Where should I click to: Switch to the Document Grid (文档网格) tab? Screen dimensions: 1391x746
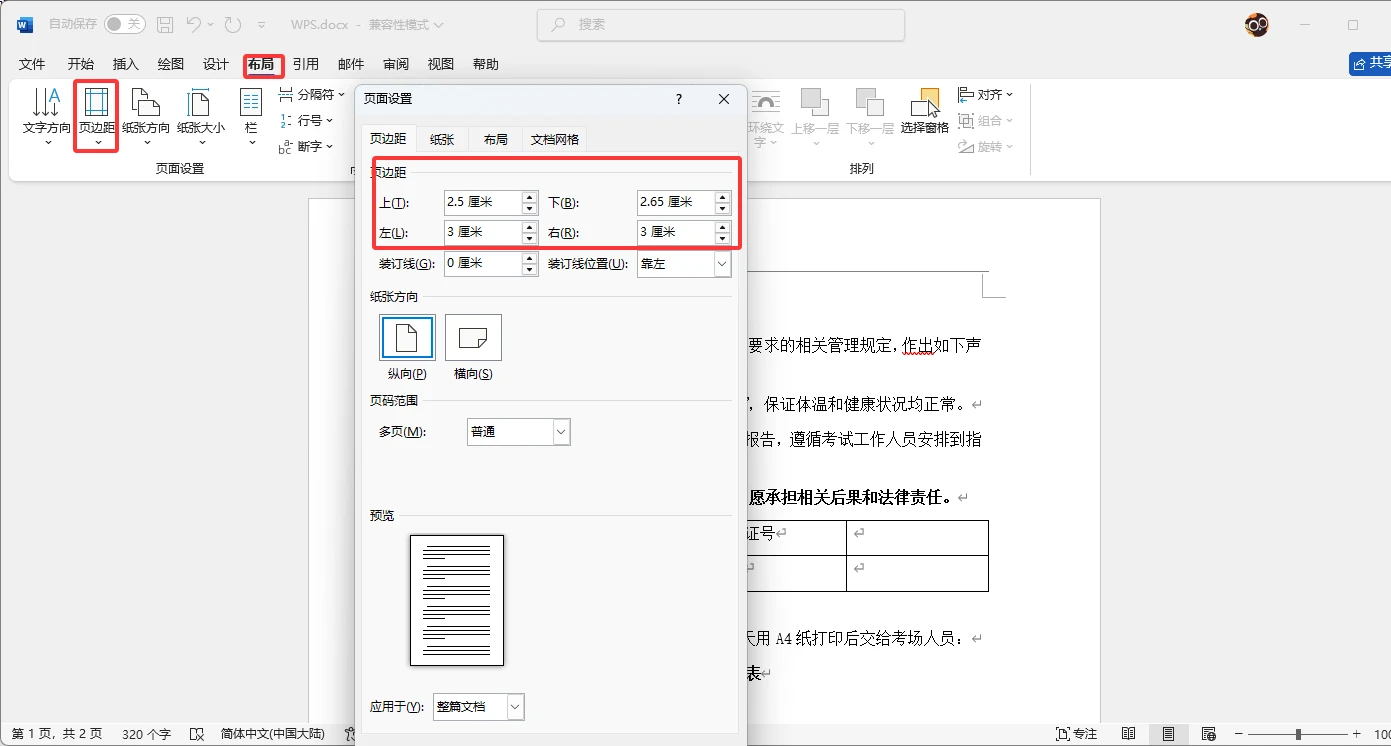coord(554,140)
